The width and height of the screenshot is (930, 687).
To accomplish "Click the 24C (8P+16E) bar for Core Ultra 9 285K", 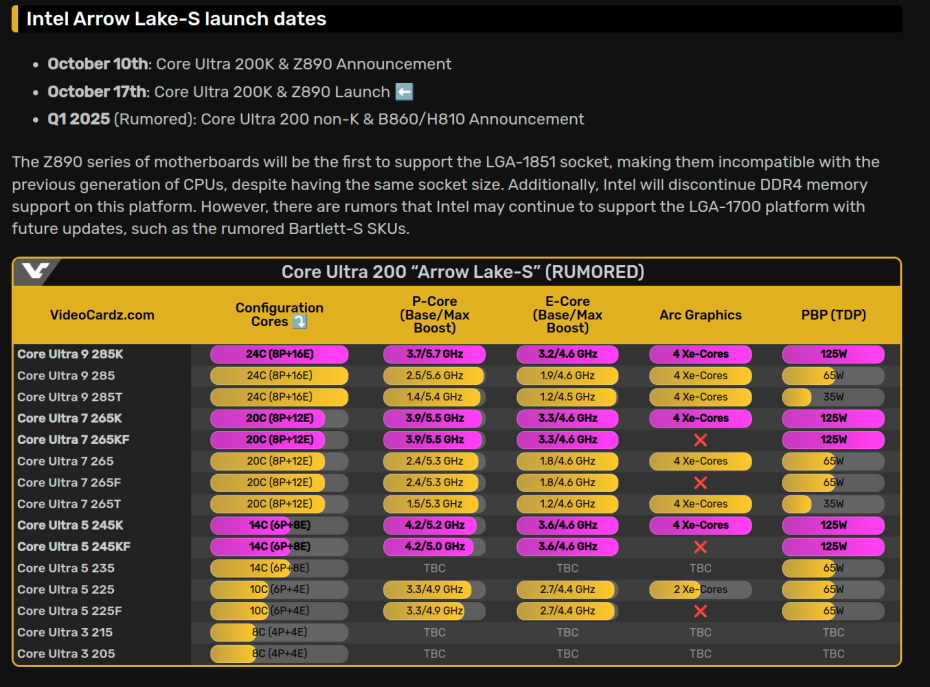I will 279,354.
